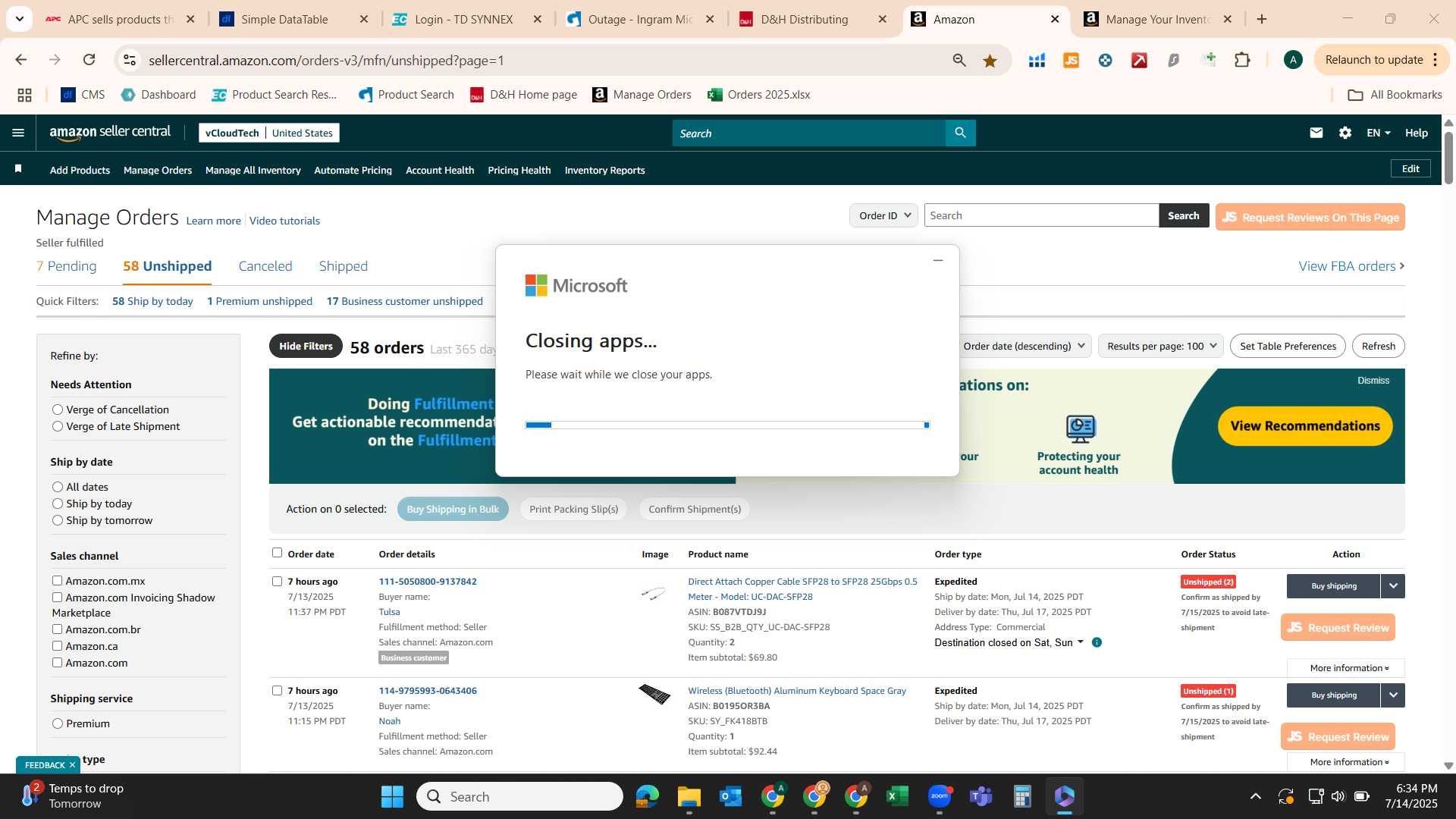
Task: Click Request Reviews On This Page button
Action: pos(1310,217)
